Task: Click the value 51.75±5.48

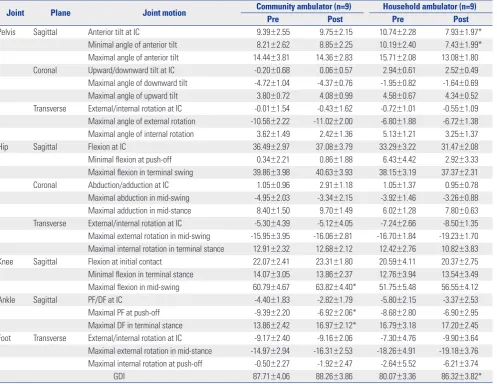Action: tap(397, 287)
